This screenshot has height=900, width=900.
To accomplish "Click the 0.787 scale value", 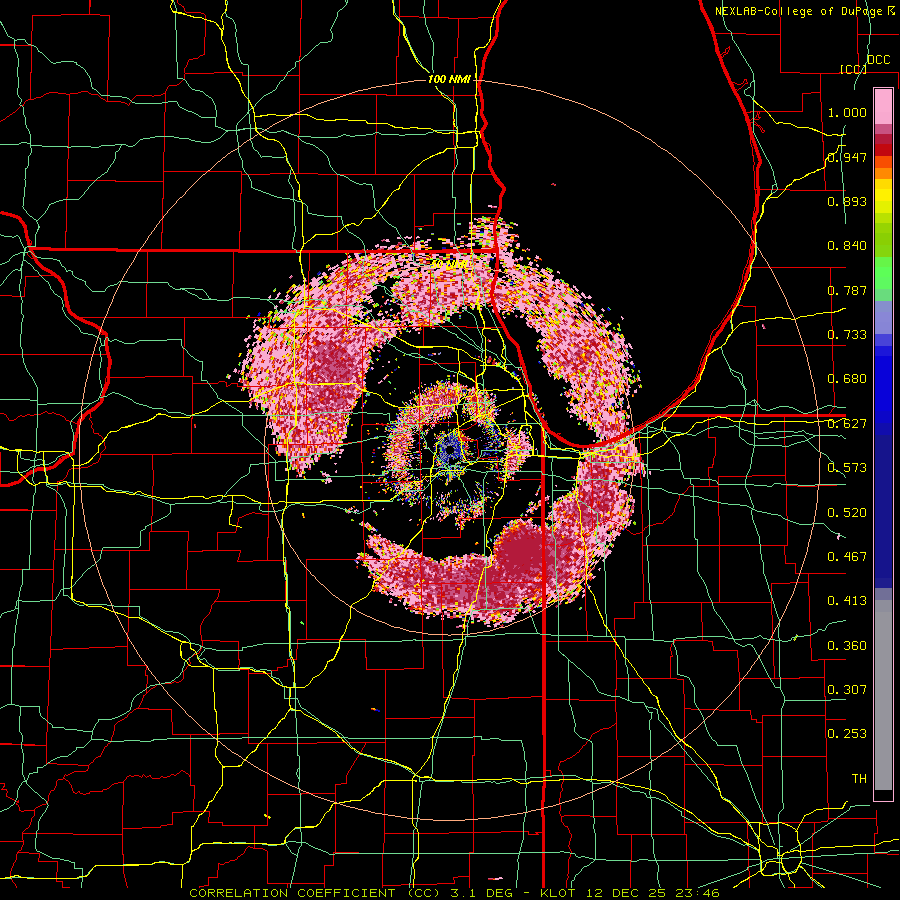I will click(847, 290).
